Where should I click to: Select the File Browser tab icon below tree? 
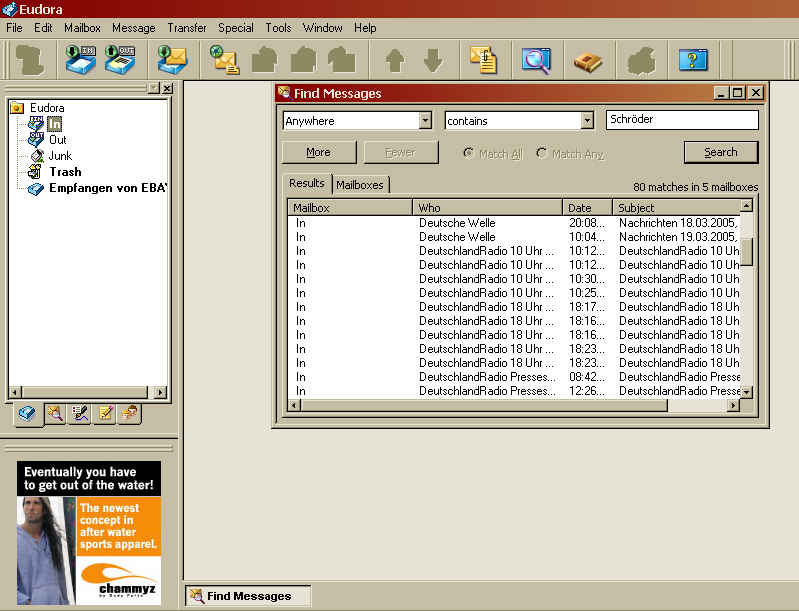click(55, 413)
